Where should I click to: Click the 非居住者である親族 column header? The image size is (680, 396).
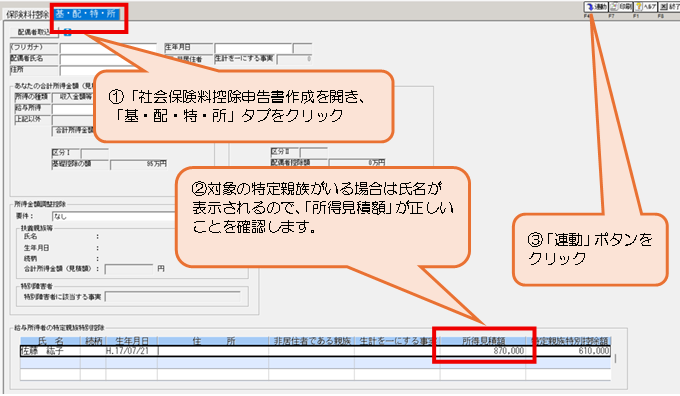click(x=311, y=341)
